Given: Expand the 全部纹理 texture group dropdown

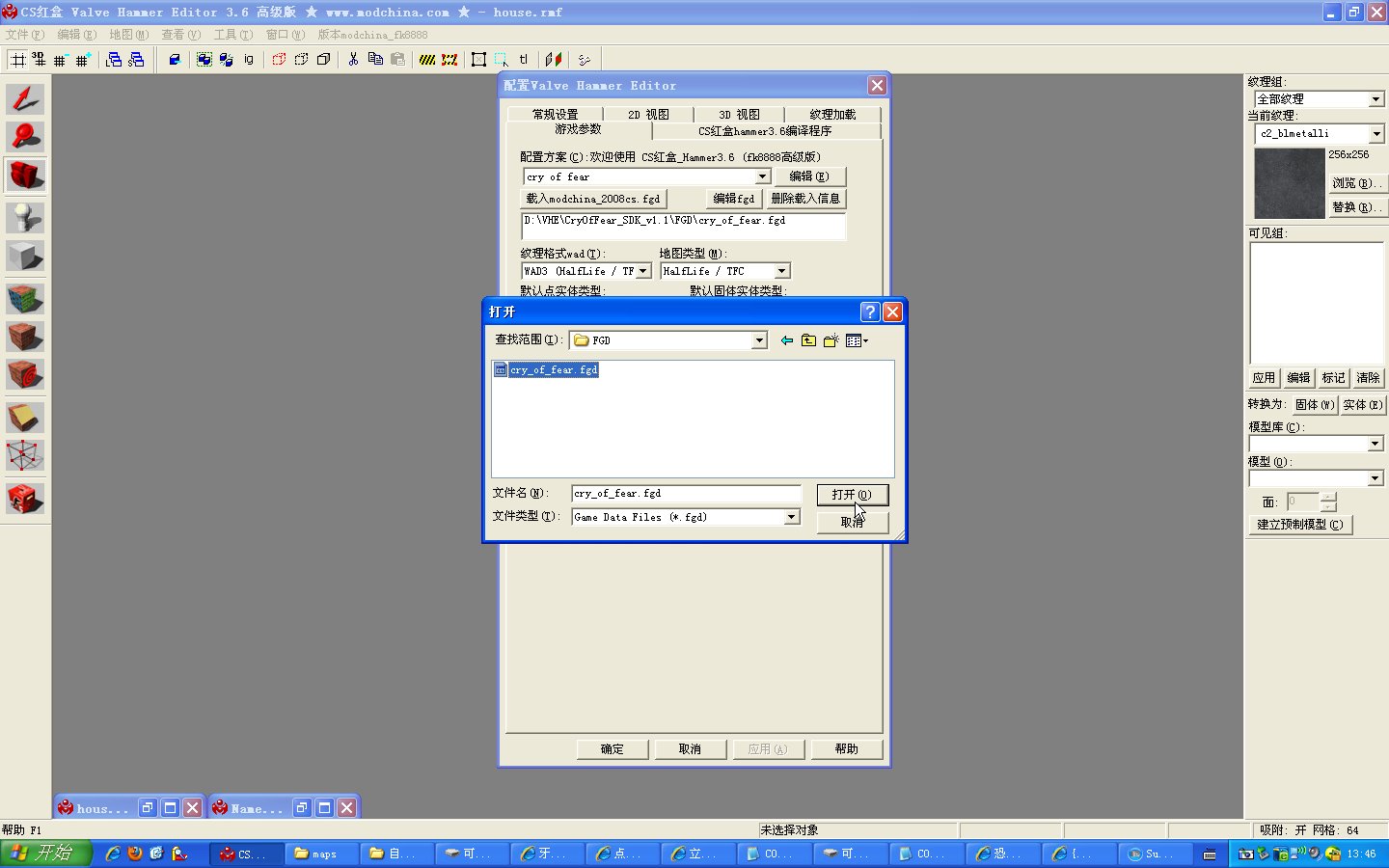Looking at the screenshot, I should click(1376, 99).
